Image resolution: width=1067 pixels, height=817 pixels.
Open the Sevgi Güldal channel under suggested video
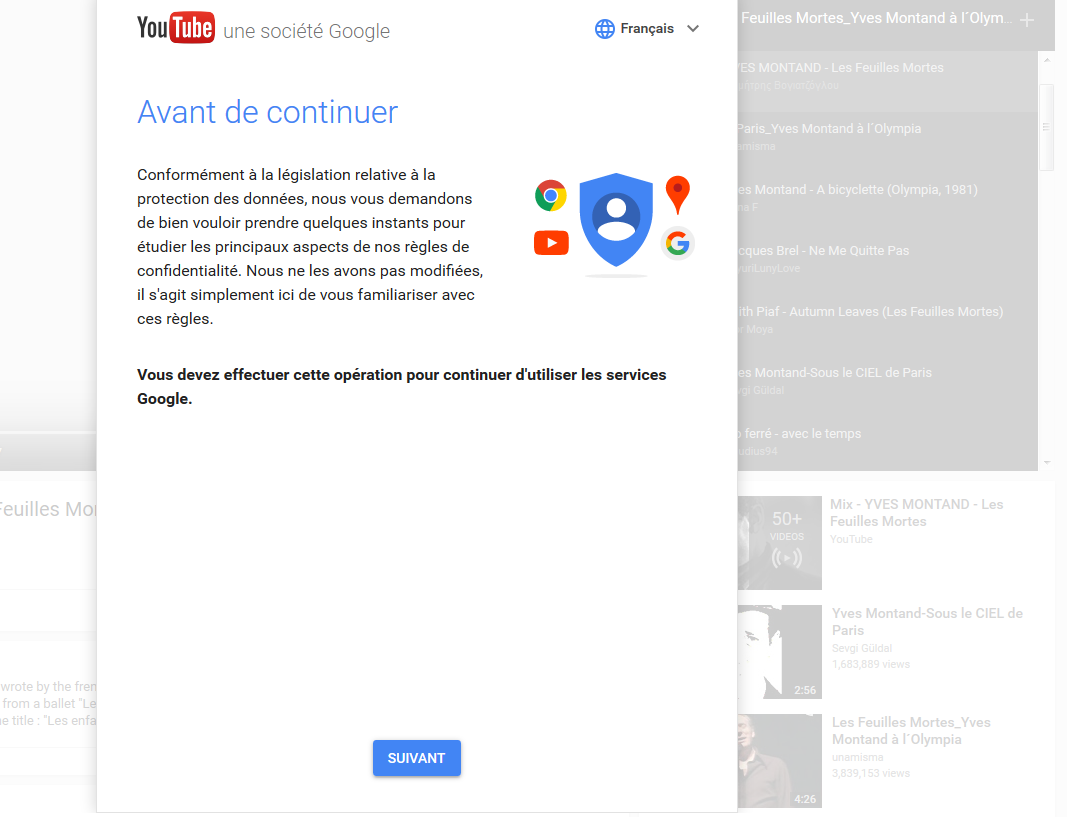click(861, 648)
